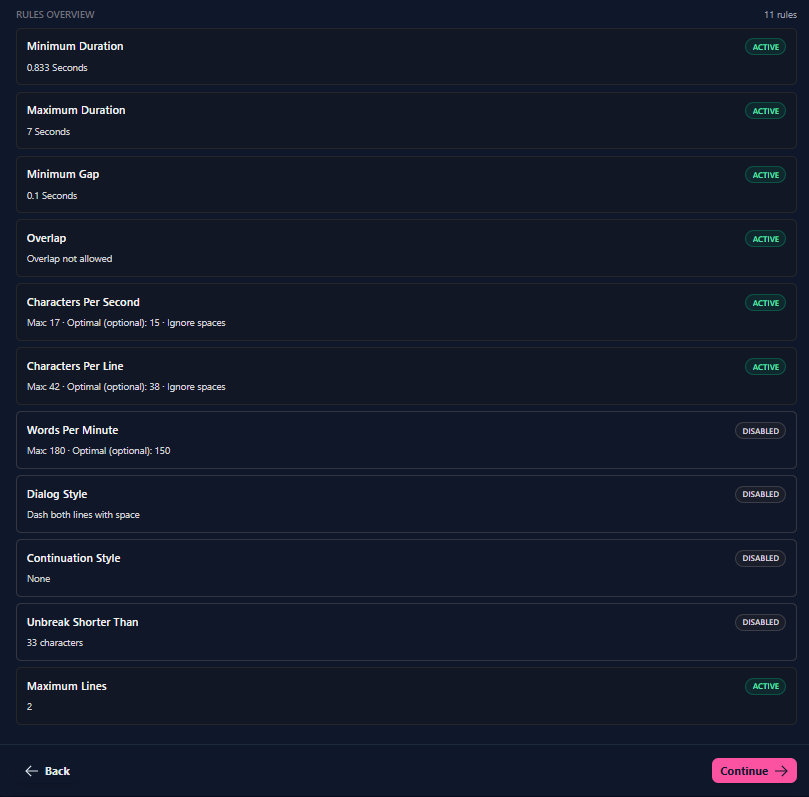Click the Rules Overview heading

click(56, 15)
